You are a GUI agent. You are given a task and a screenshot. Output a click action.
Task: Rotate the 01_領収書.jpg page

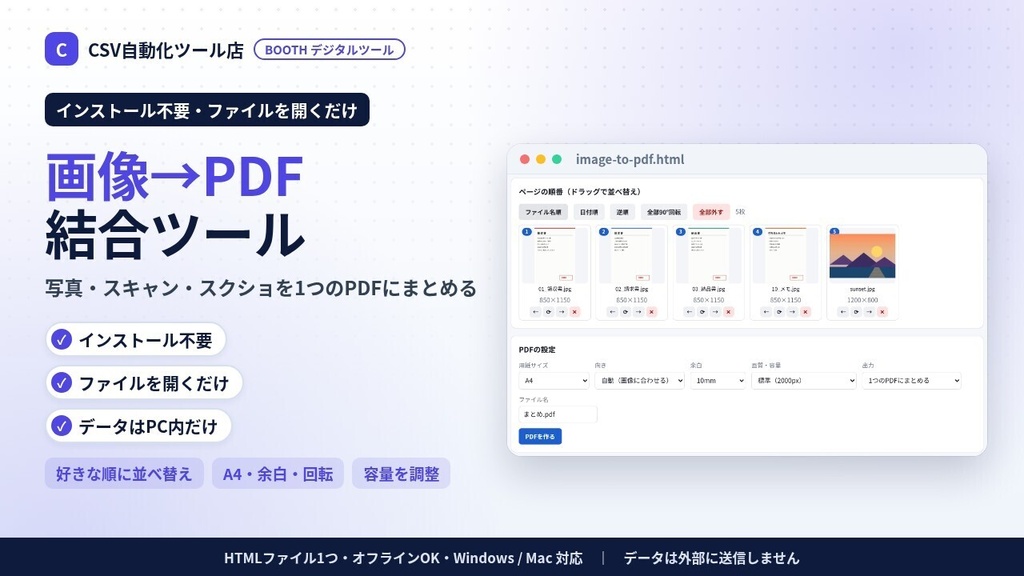click(549, 312)
